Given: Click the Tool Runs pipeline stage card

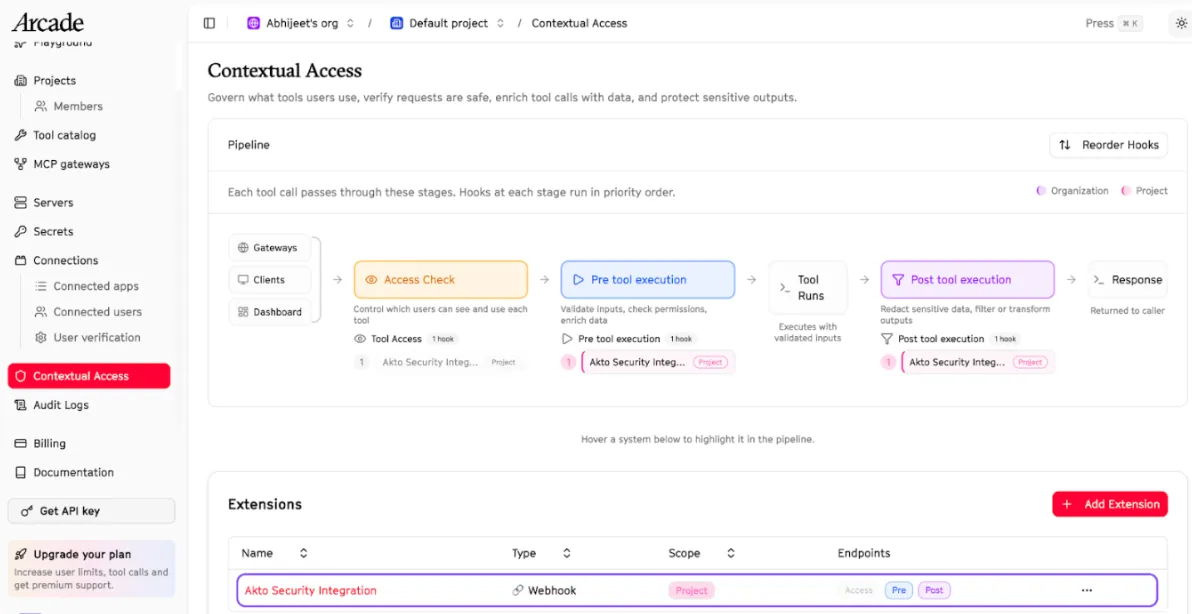Looking at the screenshot, I should [x=807, y=287].
